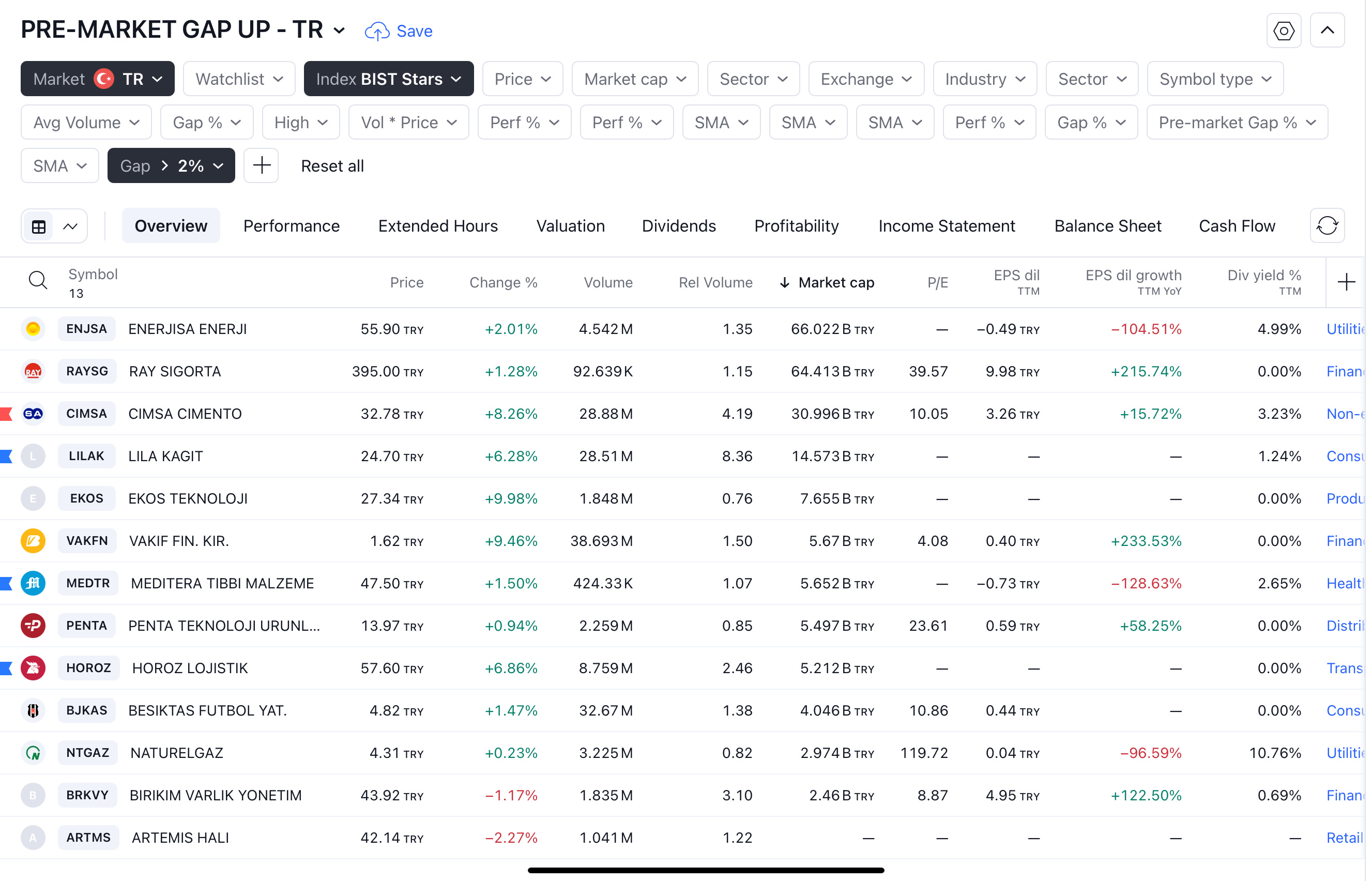Click the symbol search magnifier icon
Image resolution: width=1372 pixels, height=881 pixels.
[38, 281]
